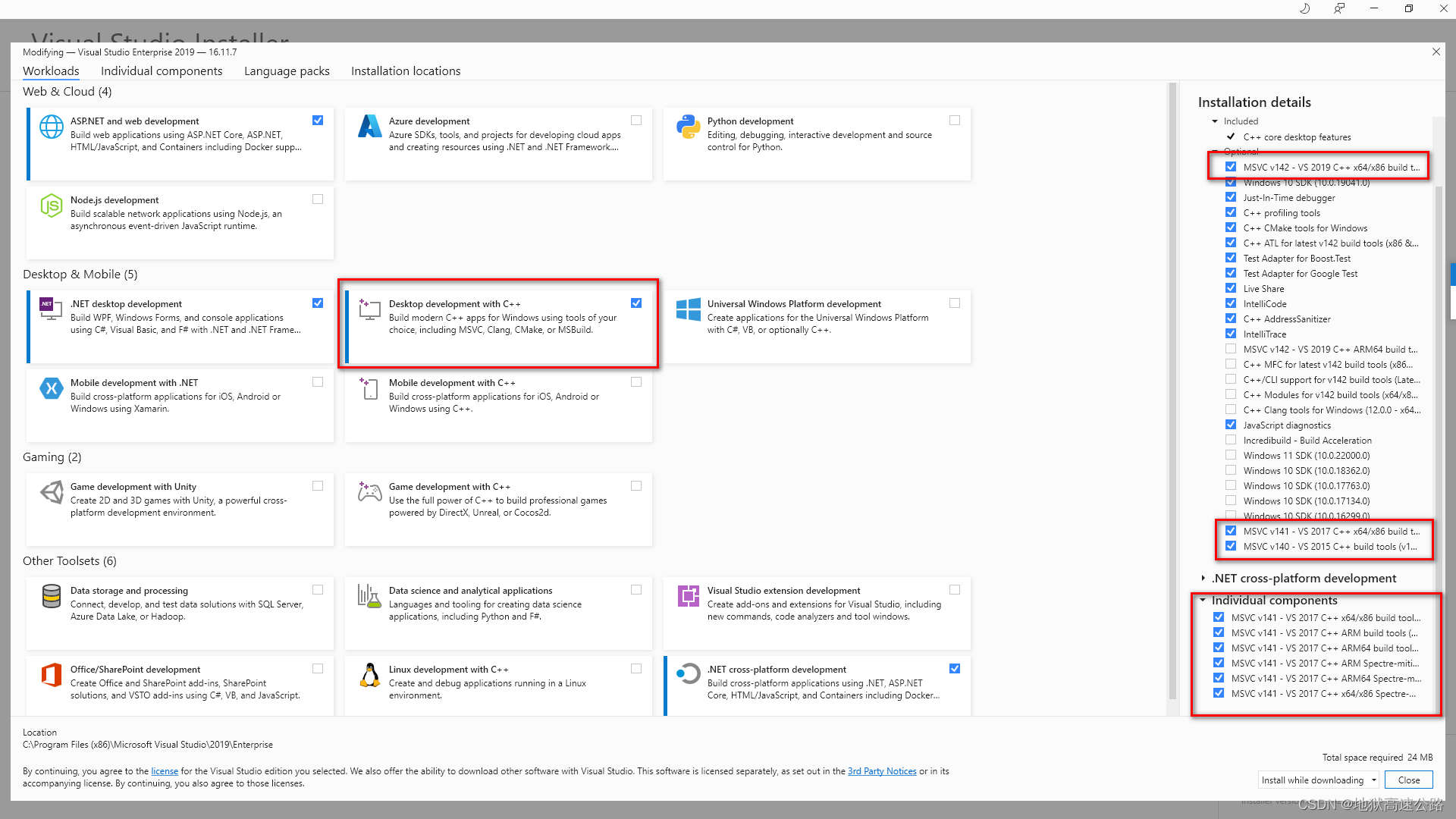Click the Linux penguin icon
This screenshot has height=819, width=1456.
[x=369, y=675]
